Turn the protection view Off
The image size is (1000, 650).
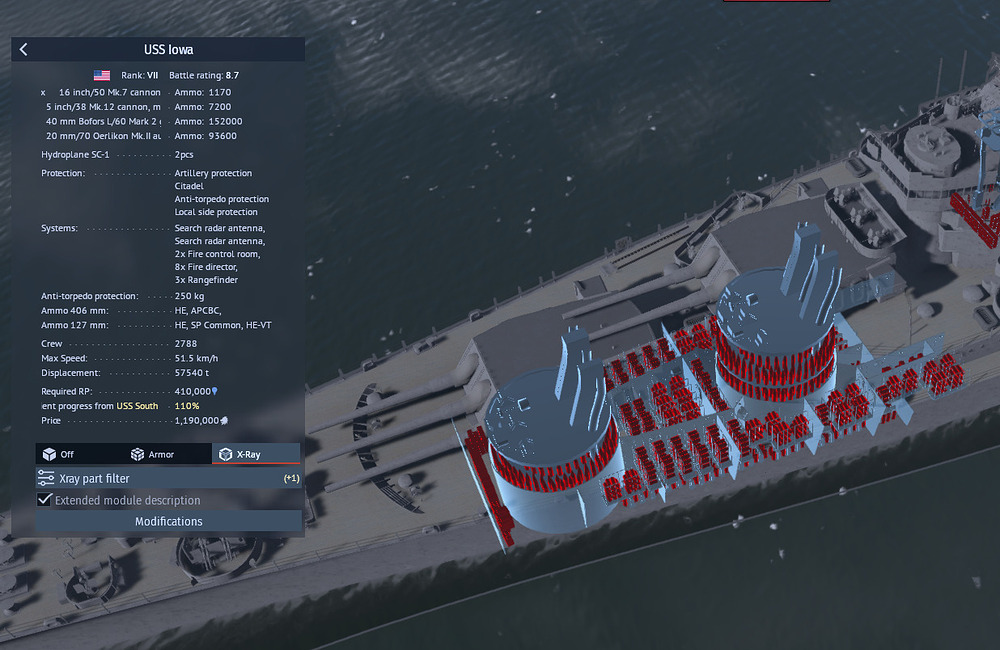[x=58, y=454]
